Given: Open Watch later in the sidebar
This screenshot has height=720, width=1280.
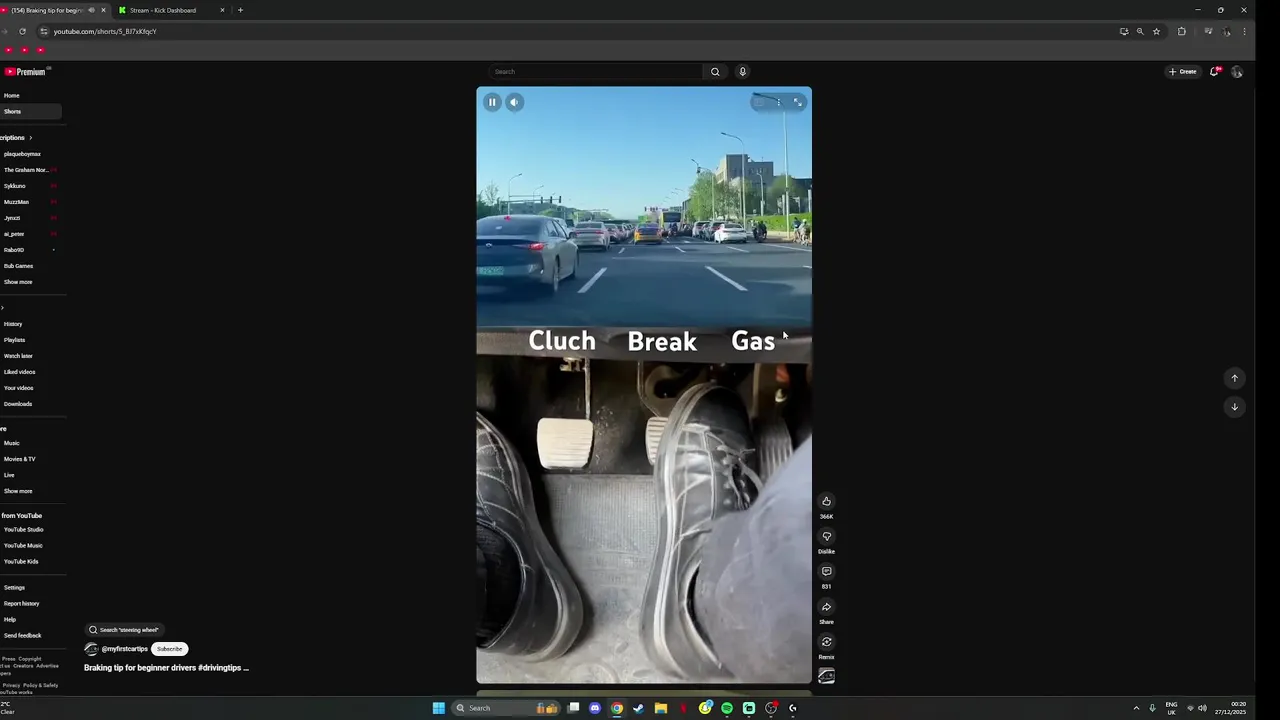Looking at the screenshot, I should coord(18,356).
